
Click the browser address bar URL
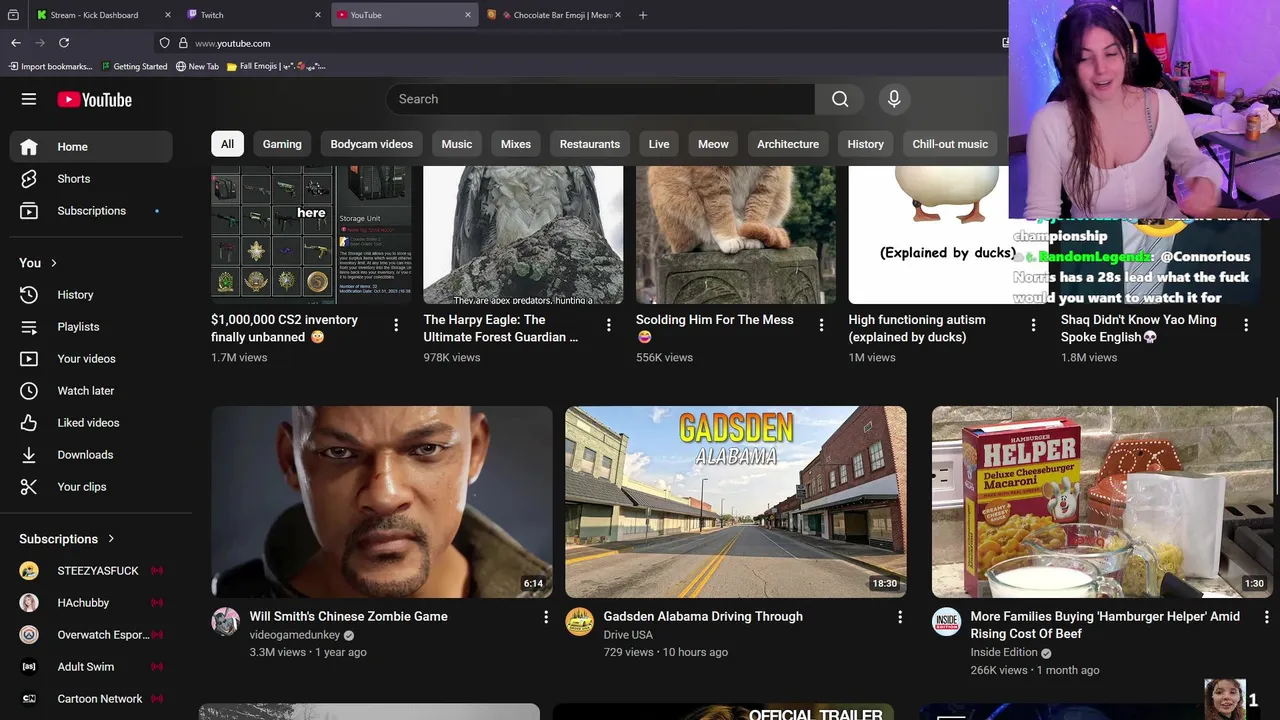coord(233,44)
